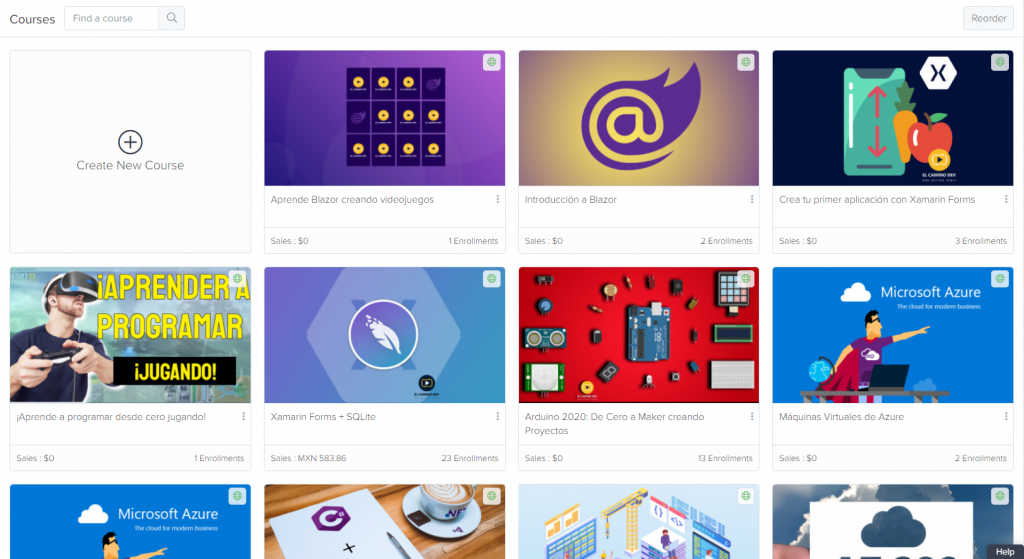Screen dimensions: 1024x559
Task: Show options for Arduino 2020 course
Action: pos(752,417)
